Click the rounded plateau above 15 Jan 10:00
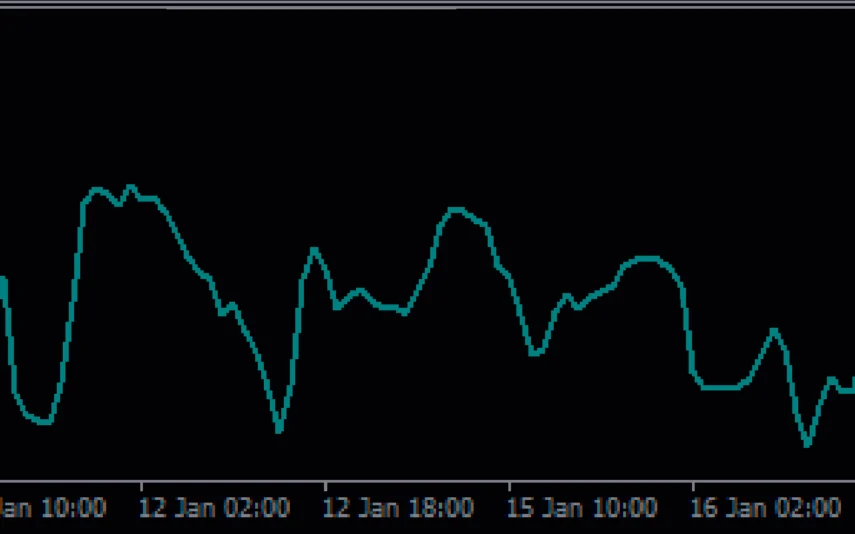855x534 pixels. tap(647, 258)
